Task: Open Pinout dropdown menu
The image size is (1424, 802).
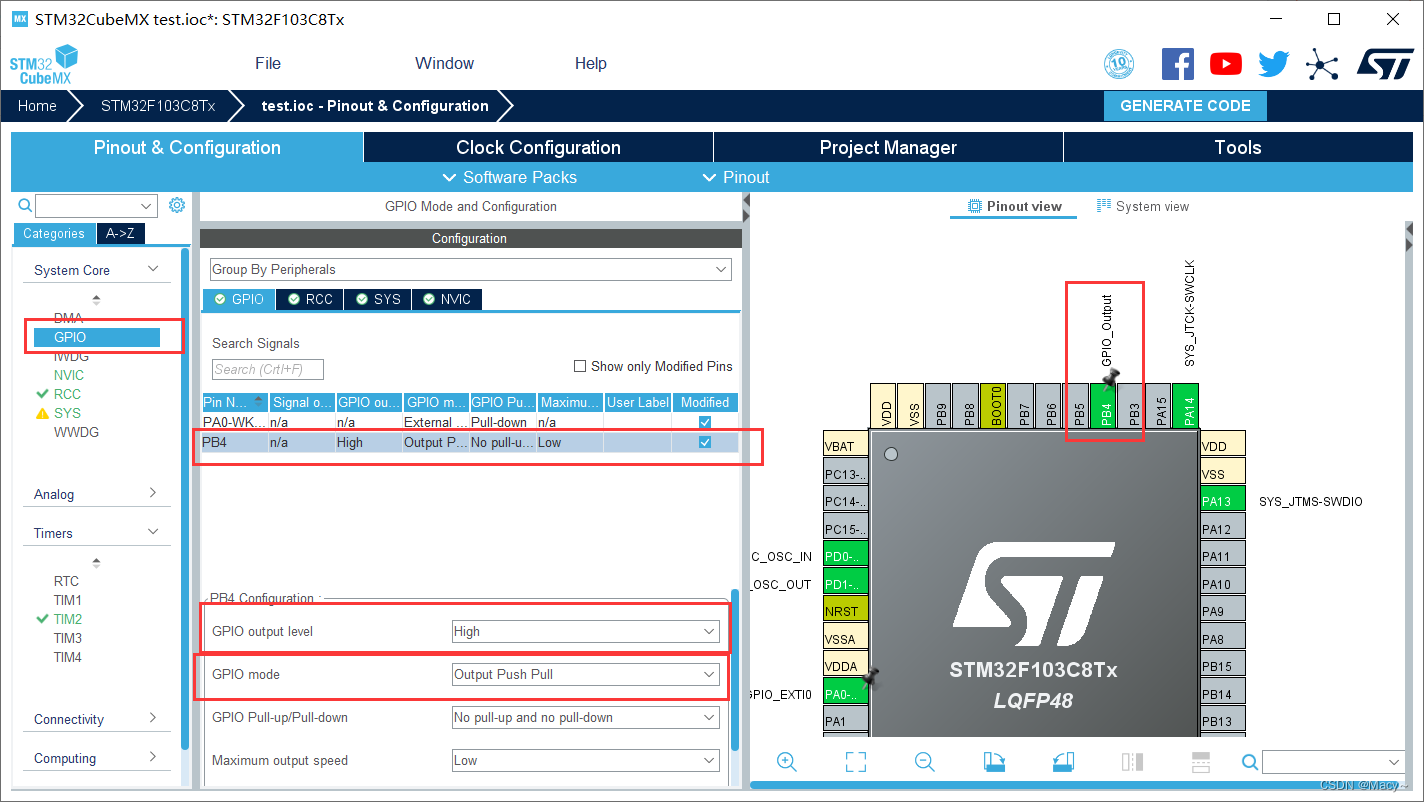Action: click(735, 177)
